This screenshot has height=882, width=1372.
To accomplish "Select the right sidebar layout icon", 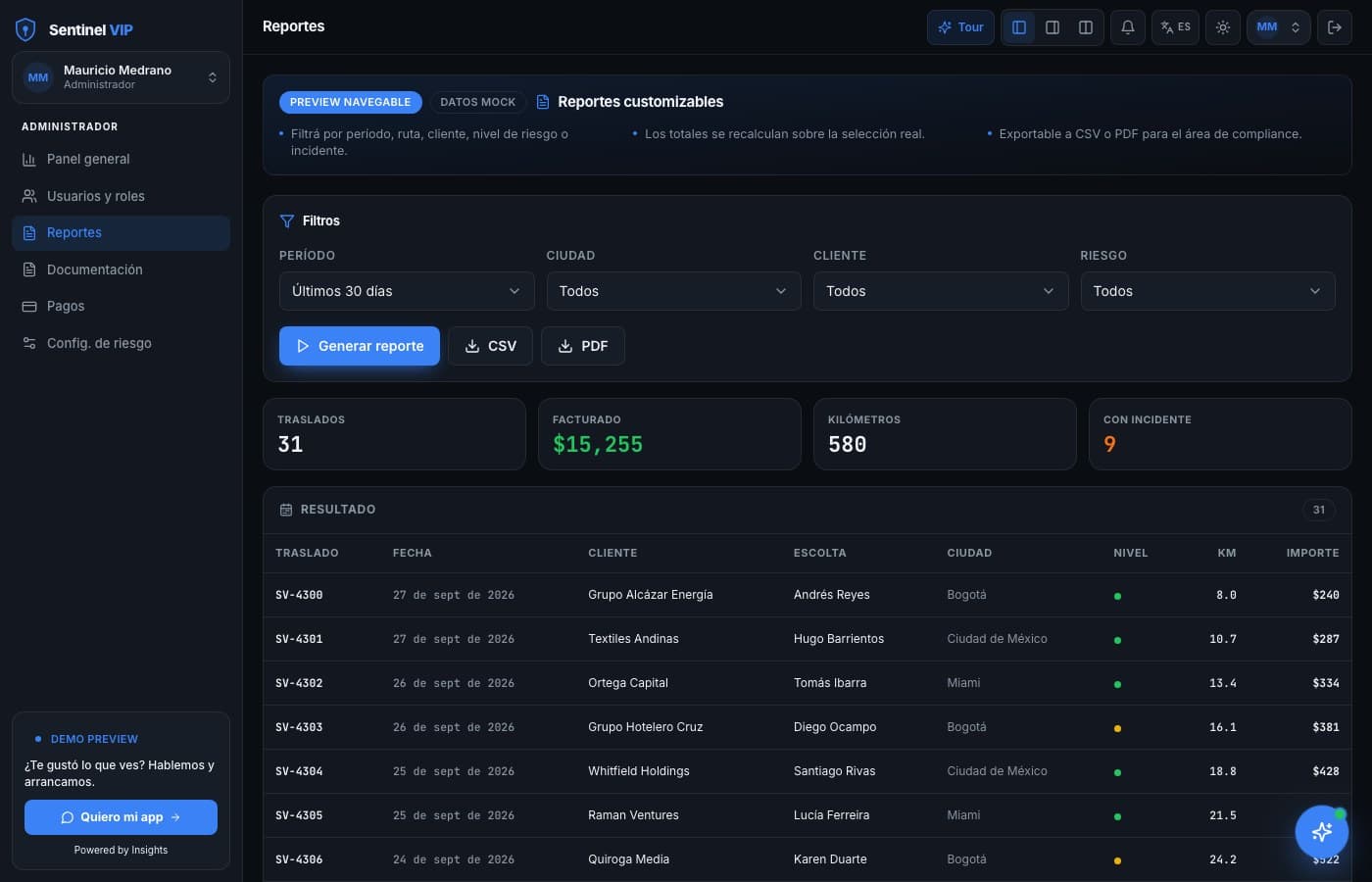I will coord(1053,27).
